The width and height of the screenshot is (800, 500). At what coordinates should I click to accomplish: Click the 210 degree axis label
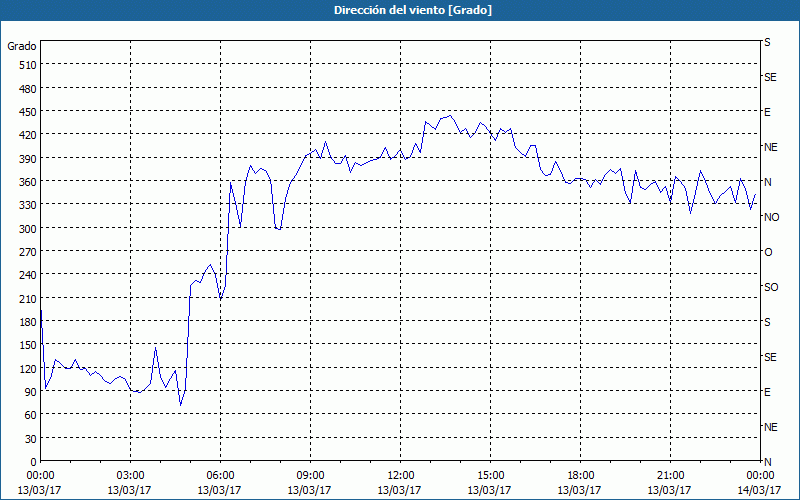point(28,298)
